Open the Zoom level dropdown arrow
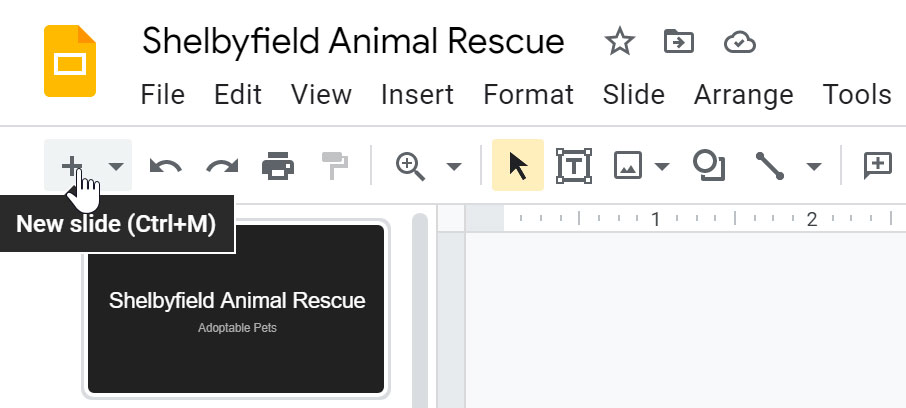Viewport: 906px width, 408px height. [454, 166]
